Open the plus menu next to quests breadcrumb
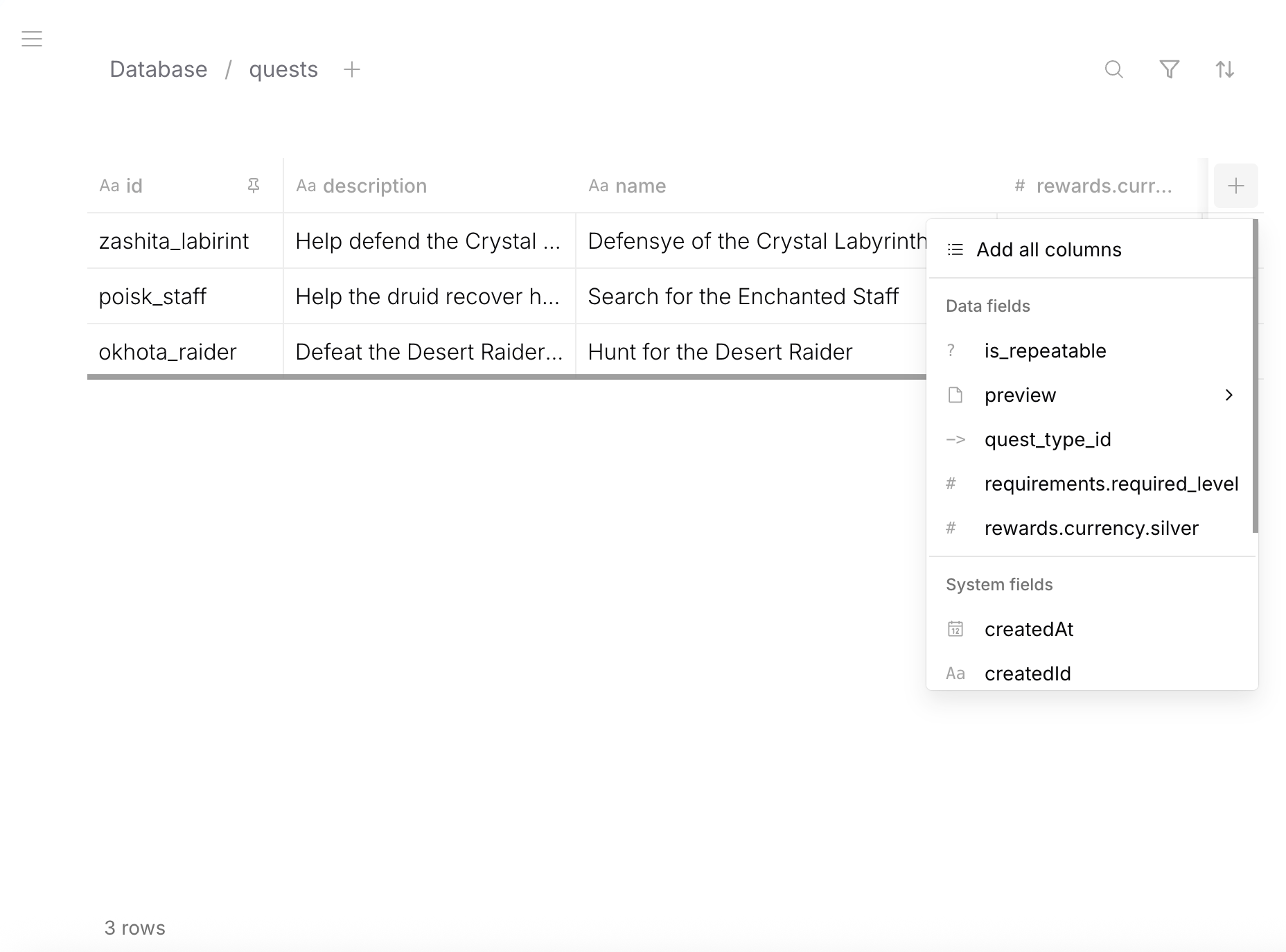The height and width of the screenshot is (952, 1286). pos(352,69)
